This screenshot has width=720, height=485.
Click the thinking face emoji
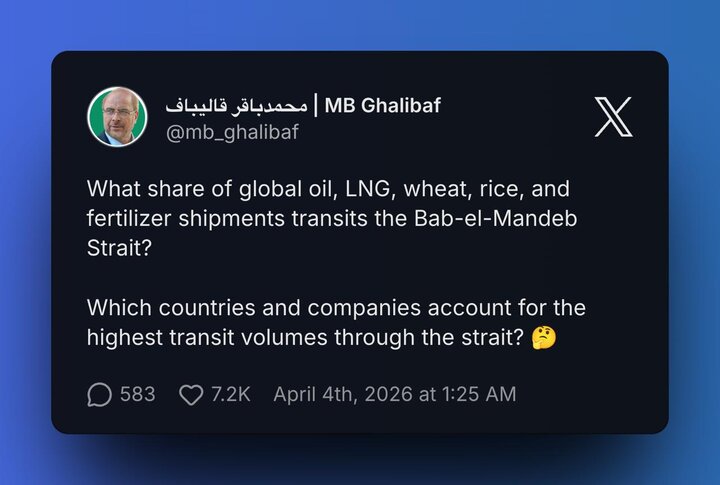point(545,338)
